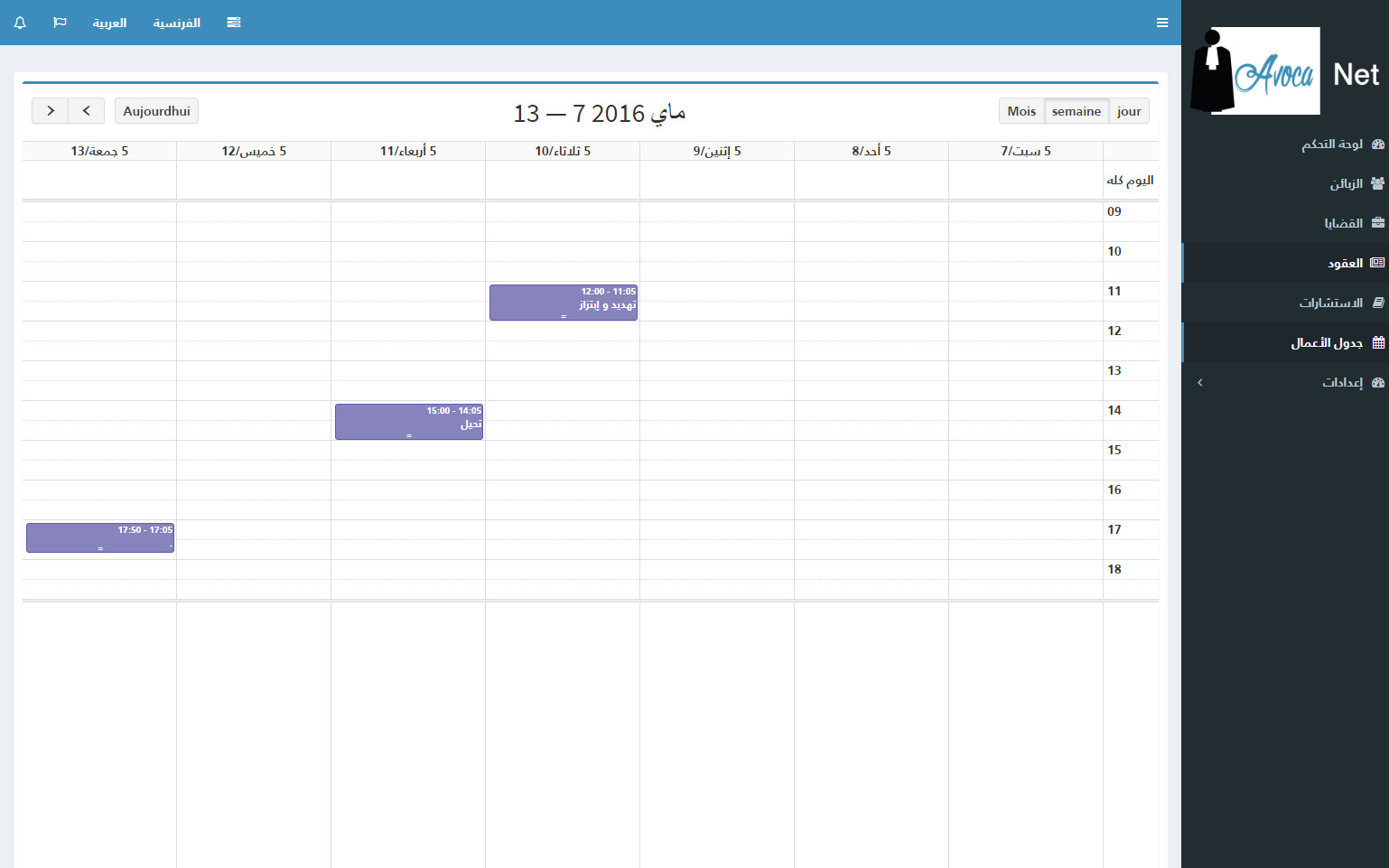Open the 14:05 - 15:00 تحيل event
The width and height of the screenshot is (1389, 868).
point(409,422)
